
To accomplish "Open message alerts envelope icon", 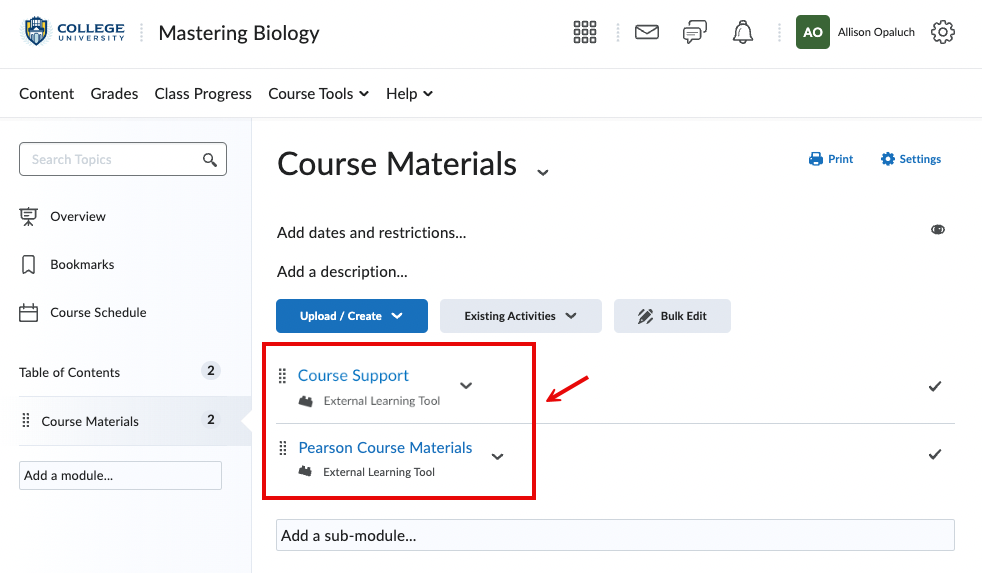I will pos(646,32).
